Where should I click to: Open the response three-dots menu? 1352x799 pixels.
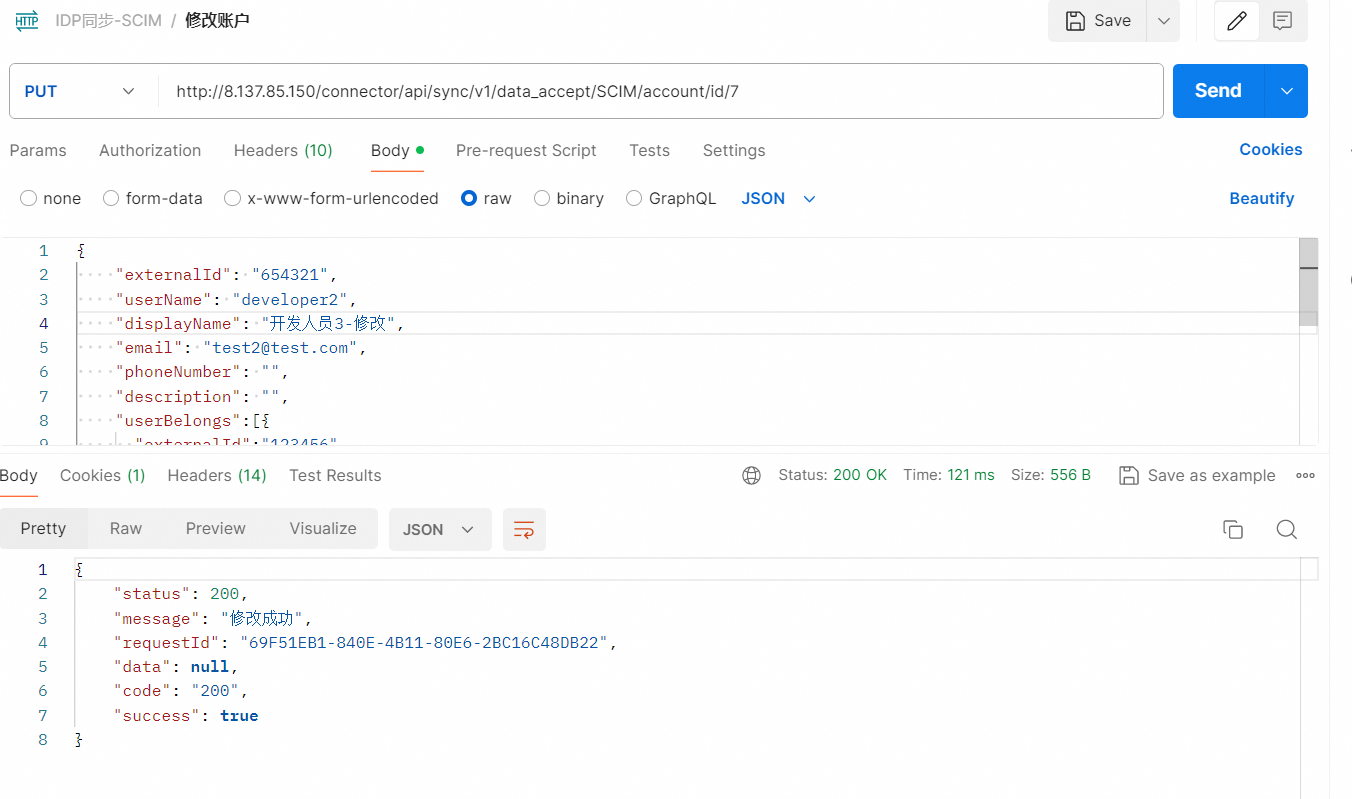coord(1305,475)
